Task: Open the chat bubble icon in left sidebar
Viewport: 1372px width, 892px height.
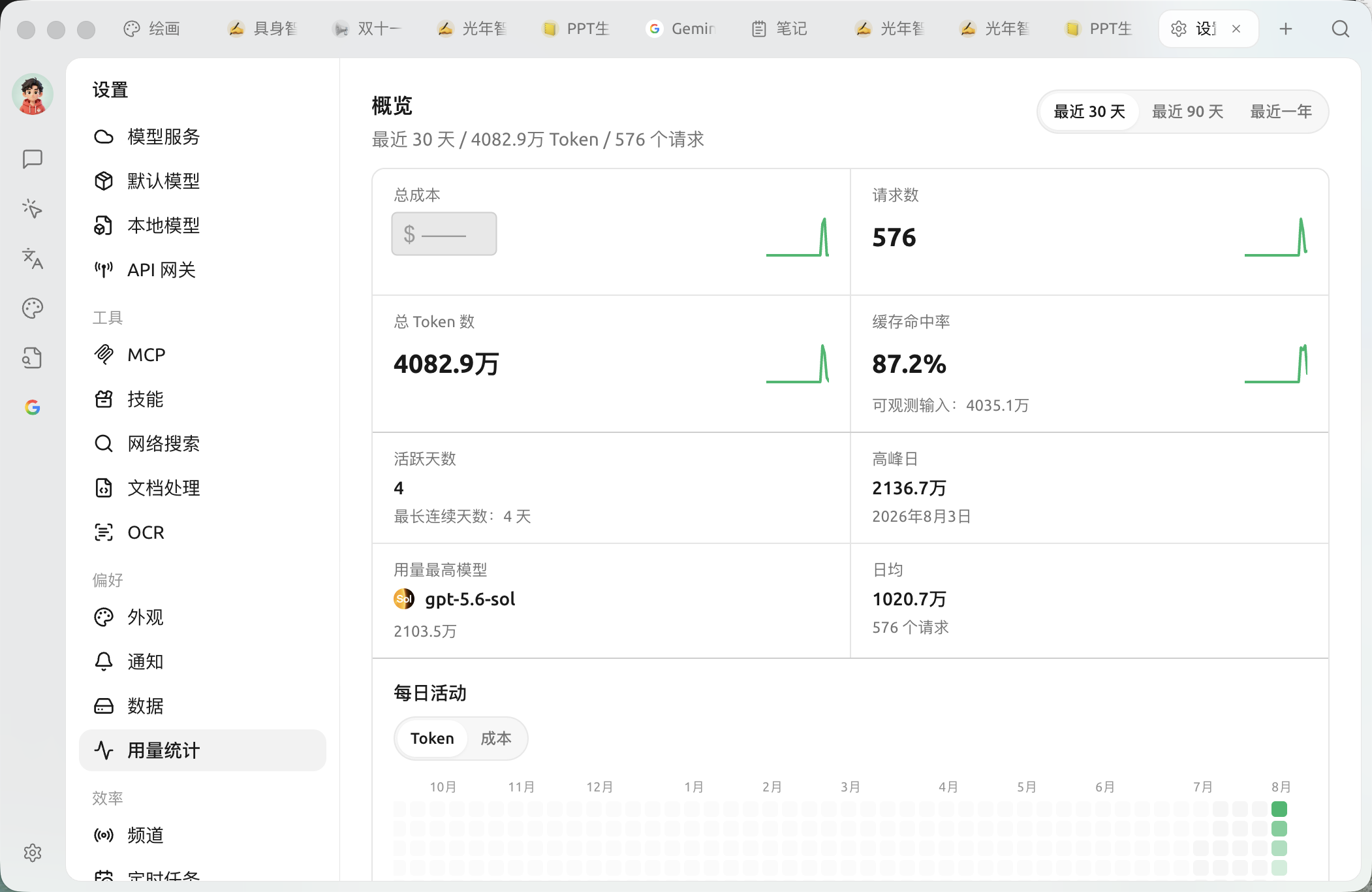Action: 32,159
